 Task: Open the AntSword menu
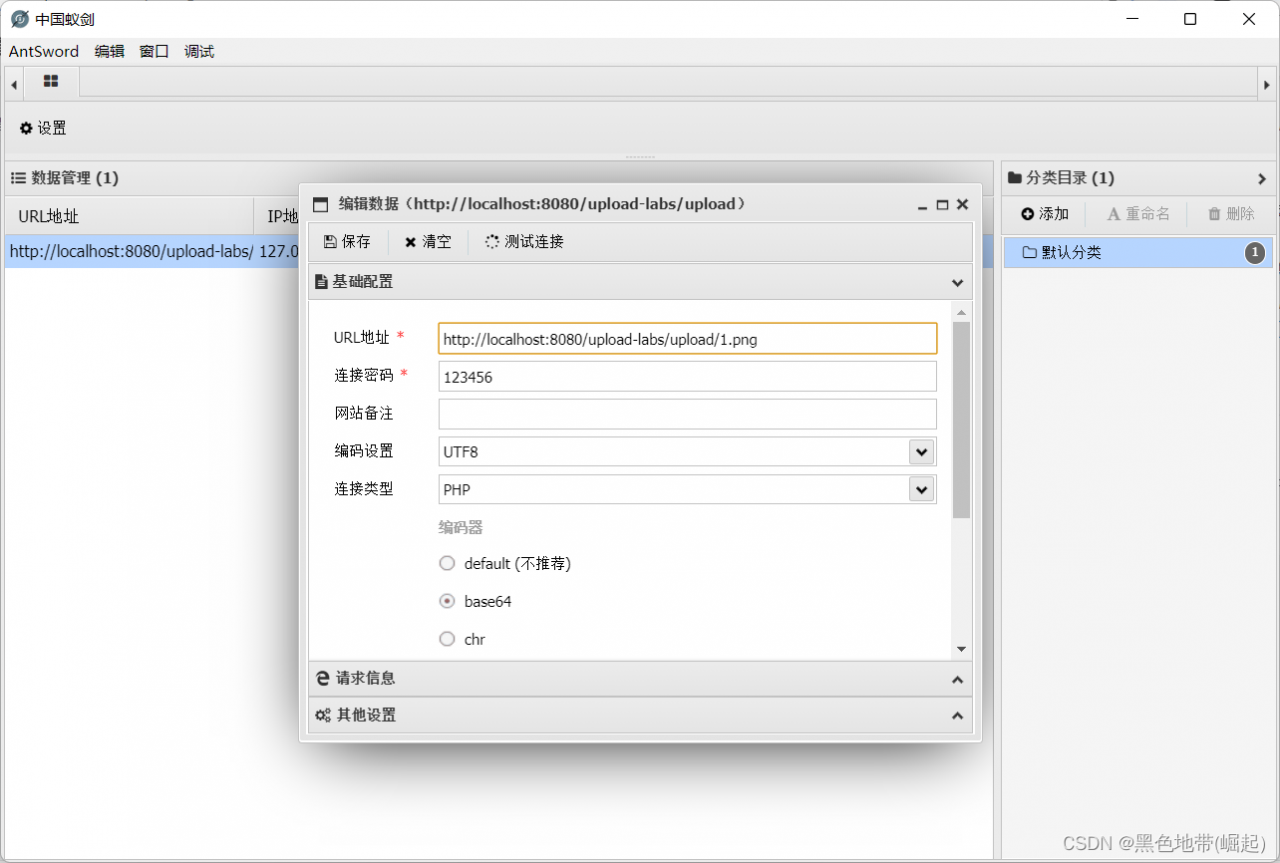tap(44, 51)
